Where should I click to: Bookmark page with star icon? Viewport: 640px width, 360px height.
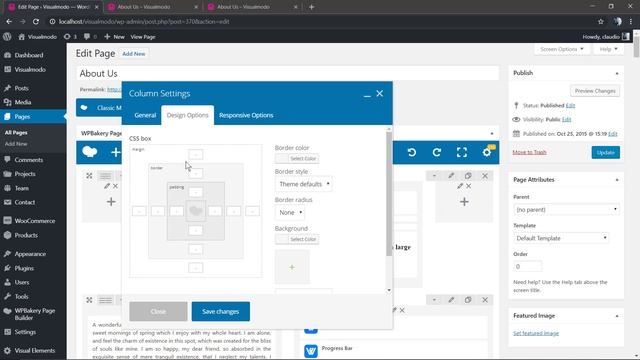(600, 22)
